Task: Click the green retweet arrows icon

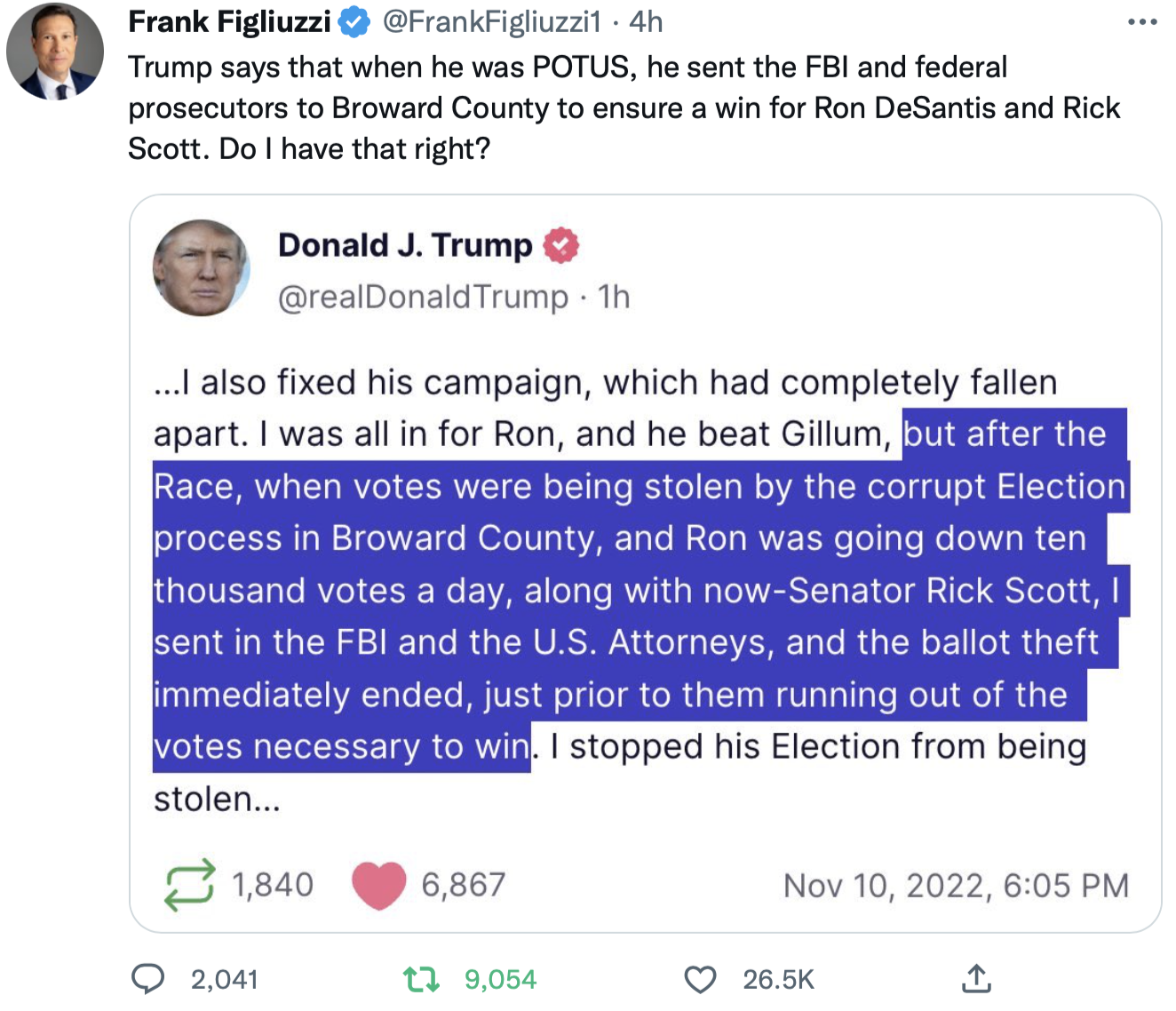Action: pyautogui.click(x=421, y=979)
